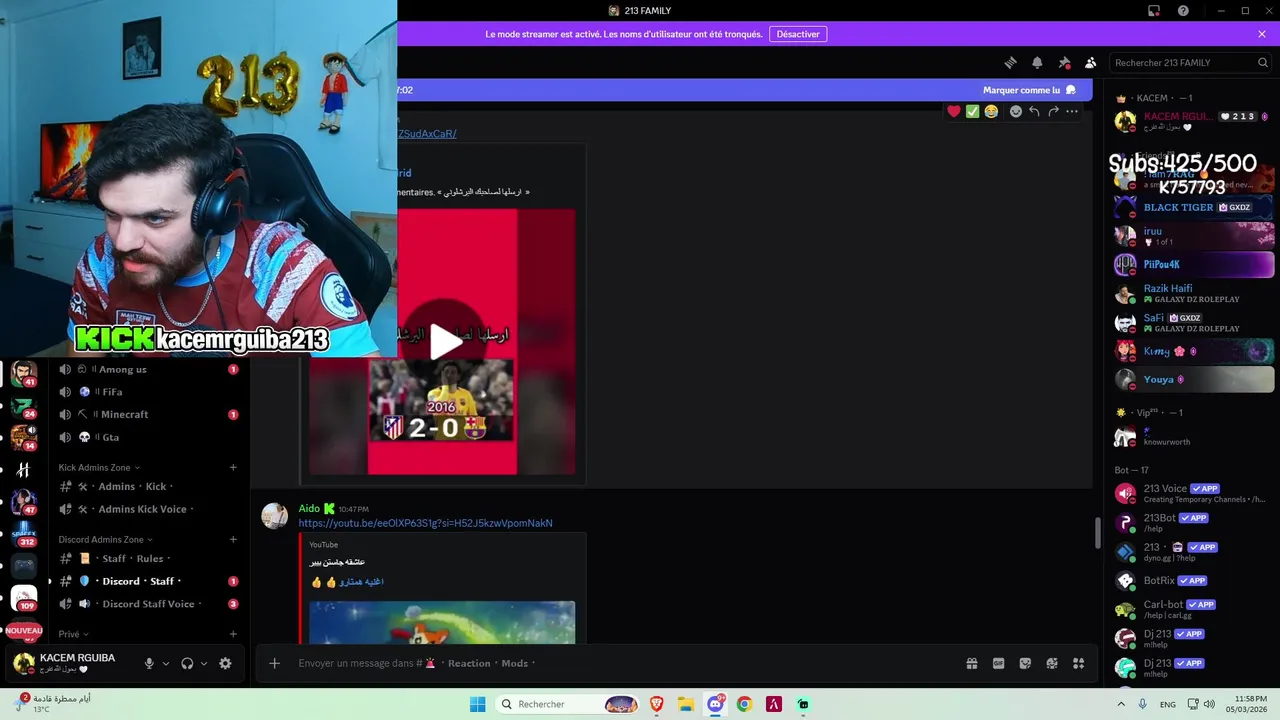Screen dimensions: 1280x720
Task: Open Discord help question mark icon
Action: click(1183, 11)
